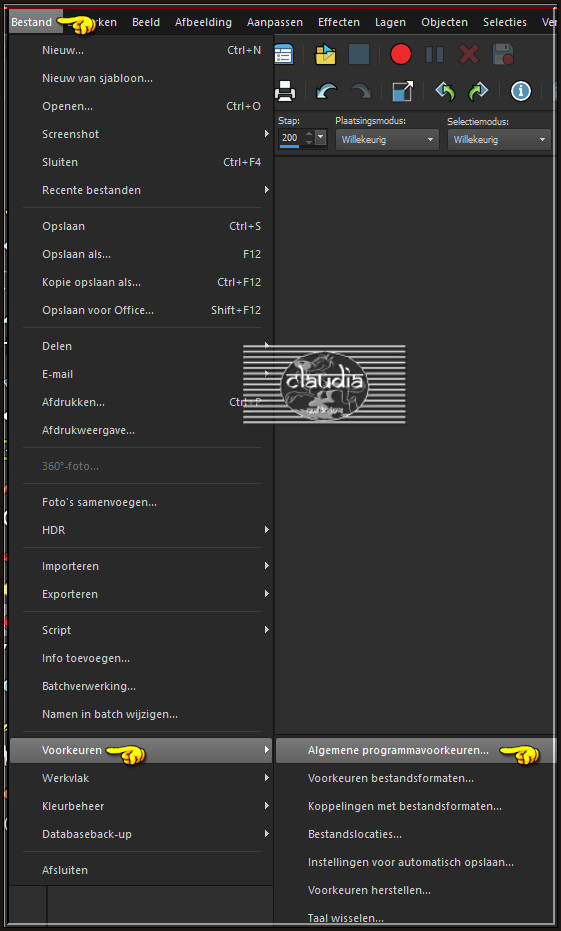The image size is (561, 931).
Task: Open the Effecten menu
Action: coord(339,22)
